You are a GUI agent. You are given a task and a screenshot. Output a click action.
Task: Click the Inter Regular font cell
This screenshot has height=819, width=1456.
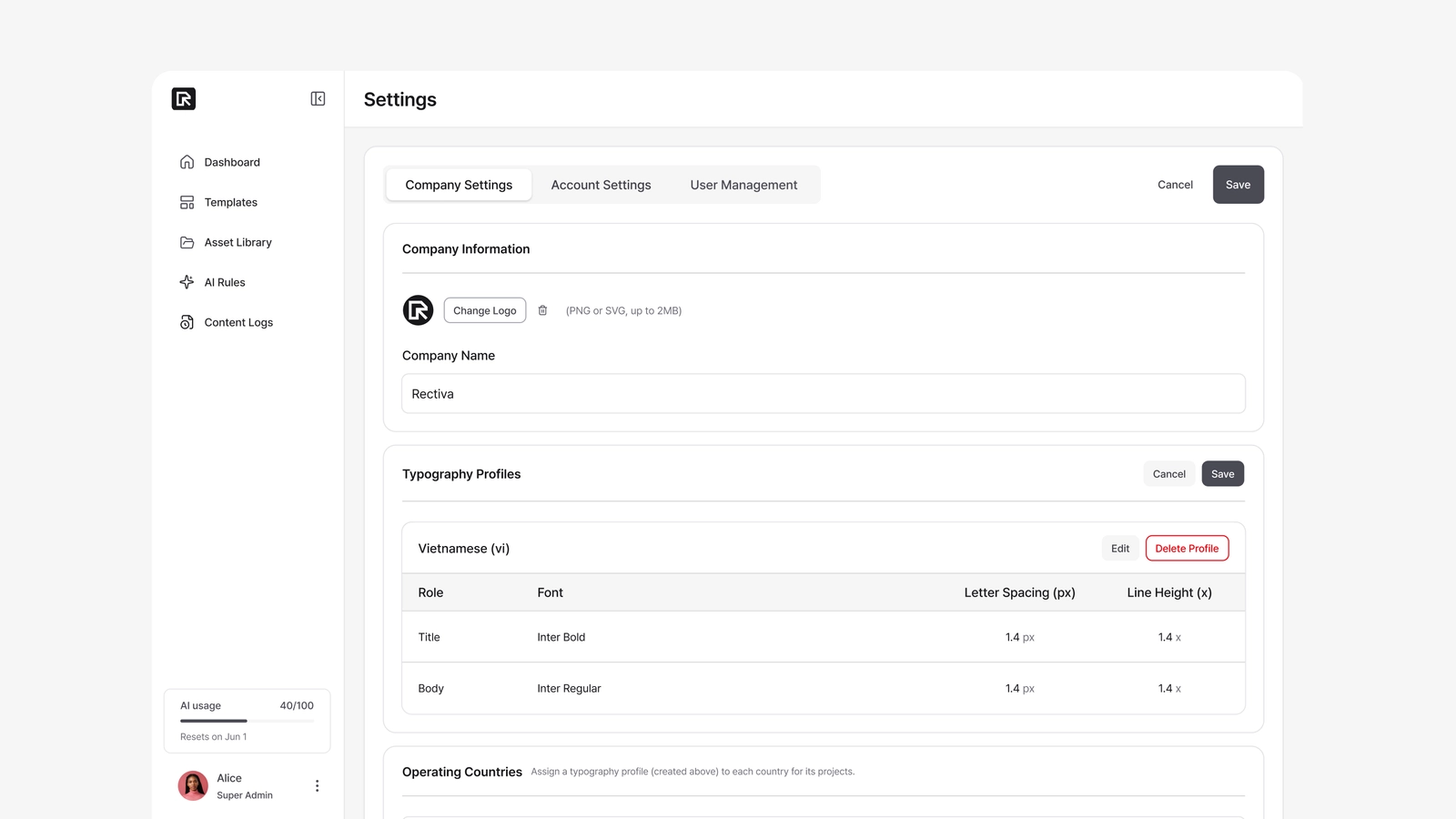click(x=569, y=689)
